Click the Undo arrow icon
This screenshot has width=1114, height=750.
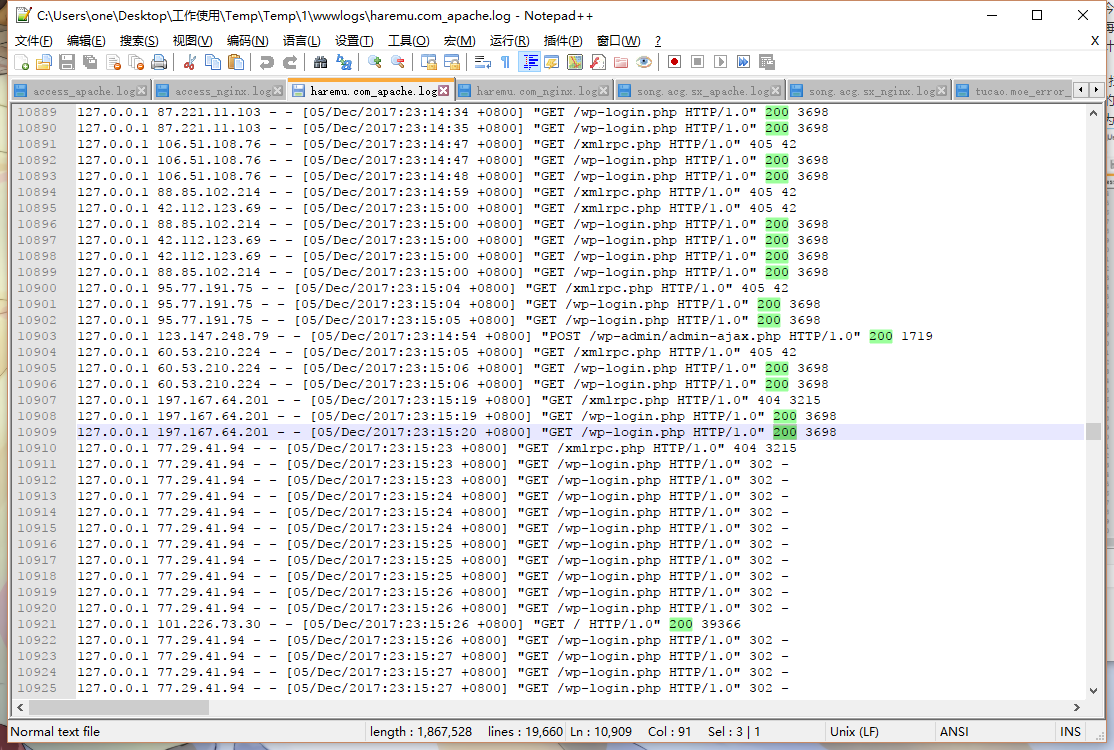[266, 62]
